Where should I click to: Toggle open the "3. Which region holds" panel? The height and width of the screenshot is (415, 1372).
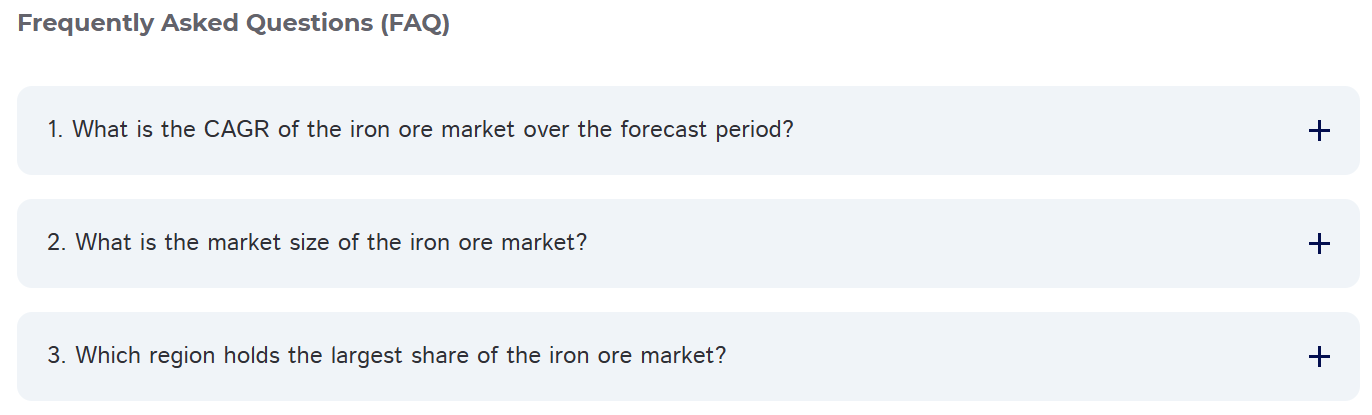[x=688, y=356]
